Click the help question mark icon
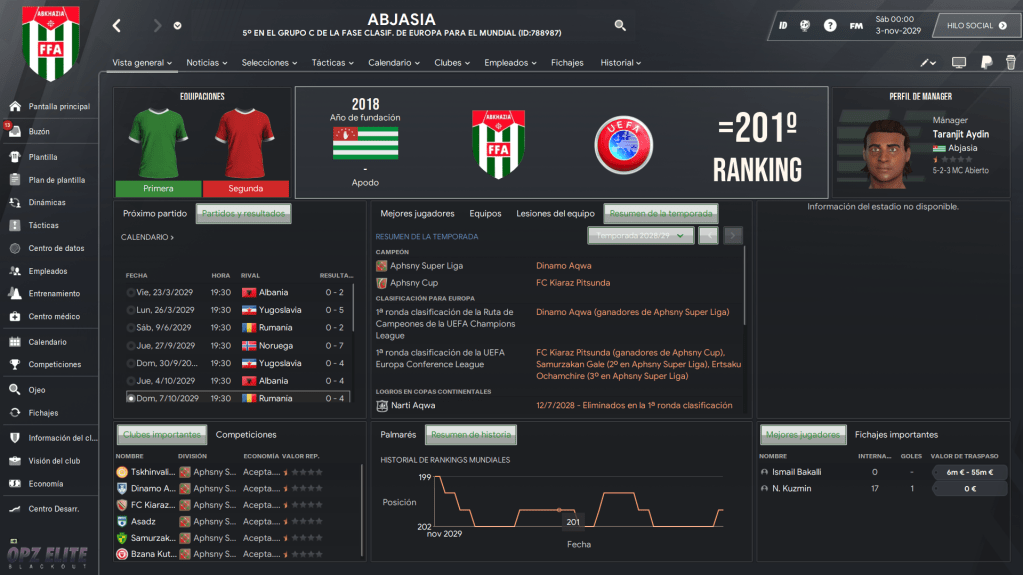This screenshot has width=1023, height=575. 830,25
